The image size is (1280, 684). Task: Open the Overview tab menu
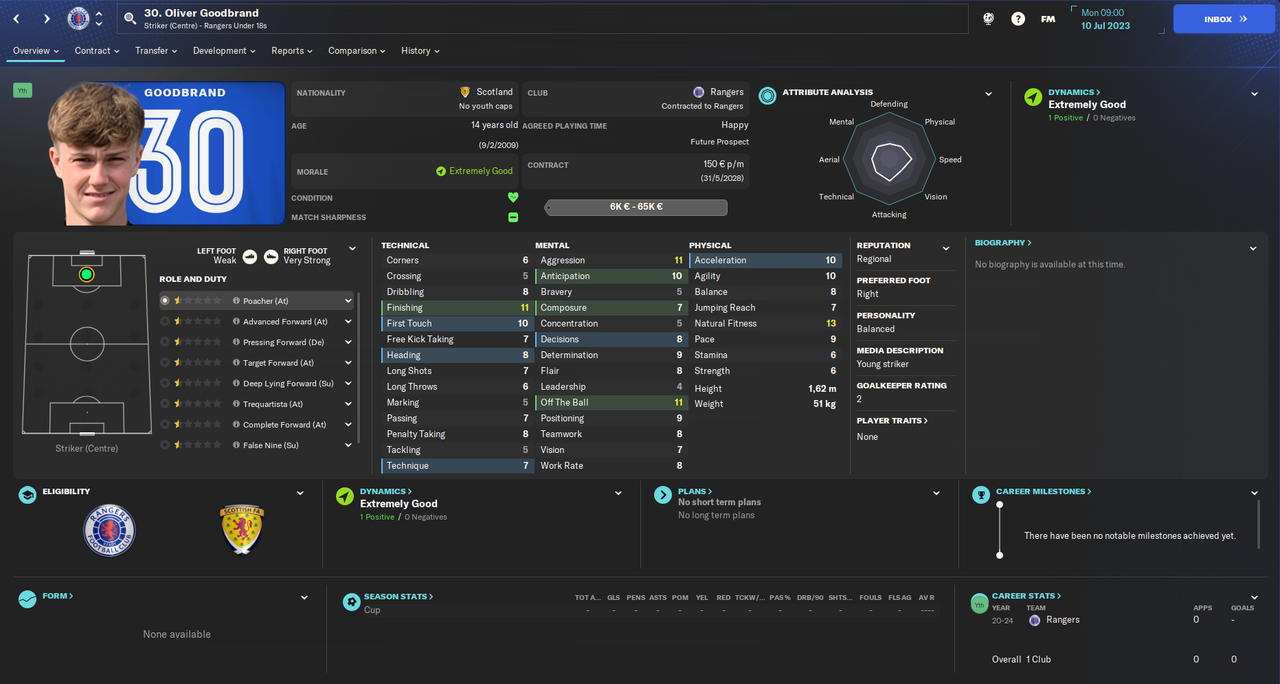pos(36,51)
